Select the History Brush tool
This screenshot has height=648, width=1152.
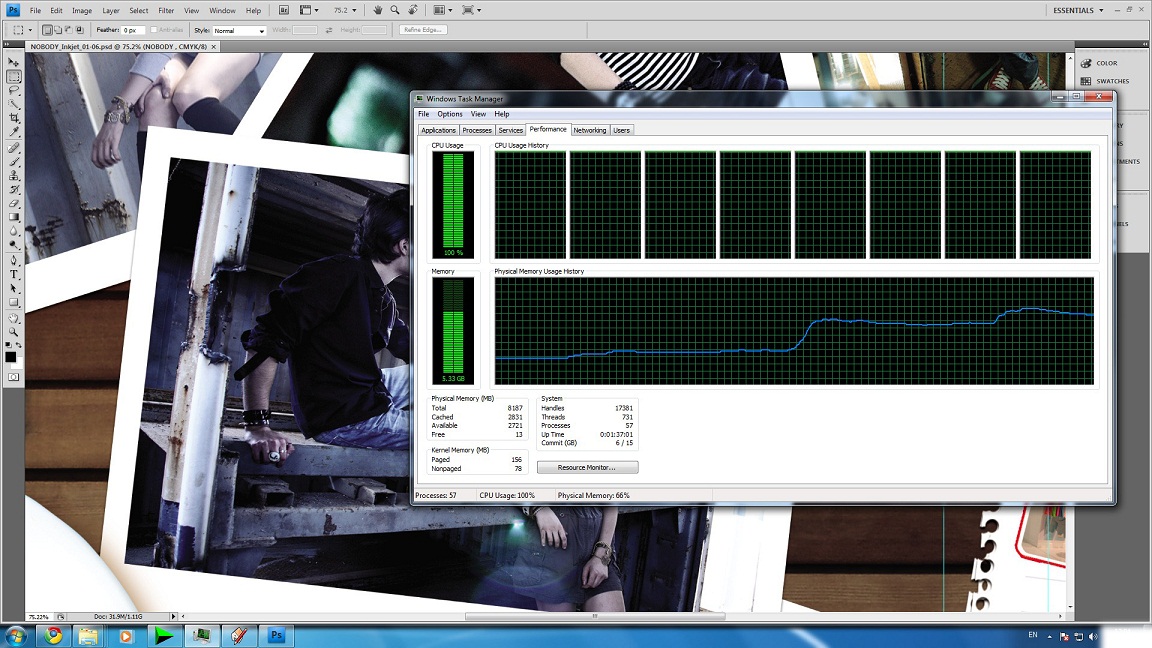tap(14, 190)
